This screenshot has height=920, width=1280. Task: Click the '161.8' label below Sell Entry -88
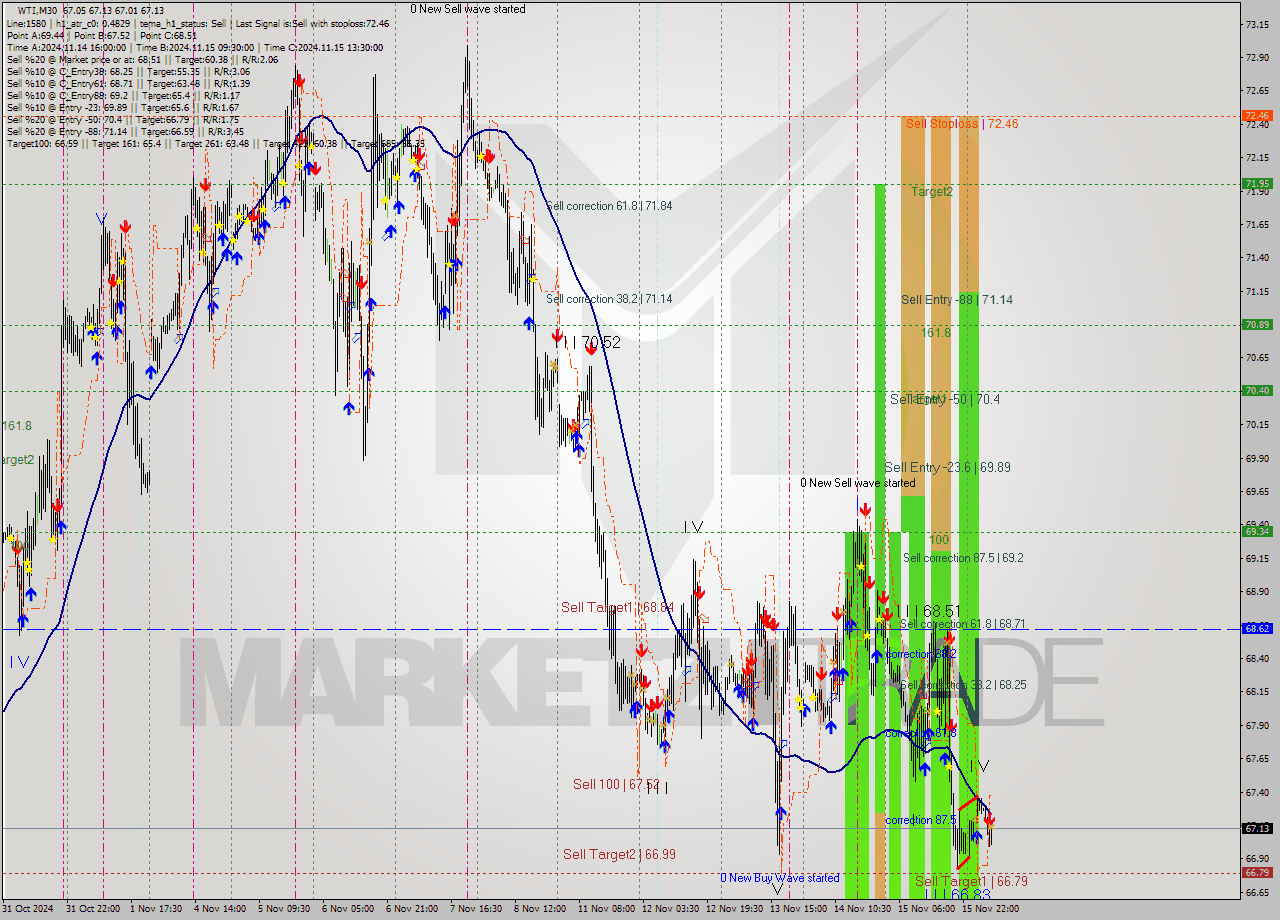[x=936, y=332]
